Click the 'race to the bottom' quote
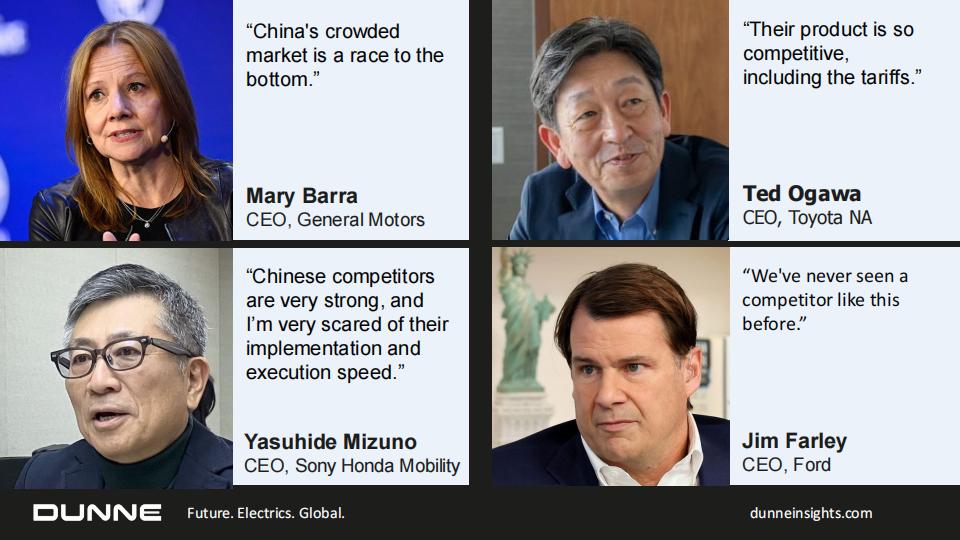The width and height of the screenshot is (960, 540). coord(345,55)
